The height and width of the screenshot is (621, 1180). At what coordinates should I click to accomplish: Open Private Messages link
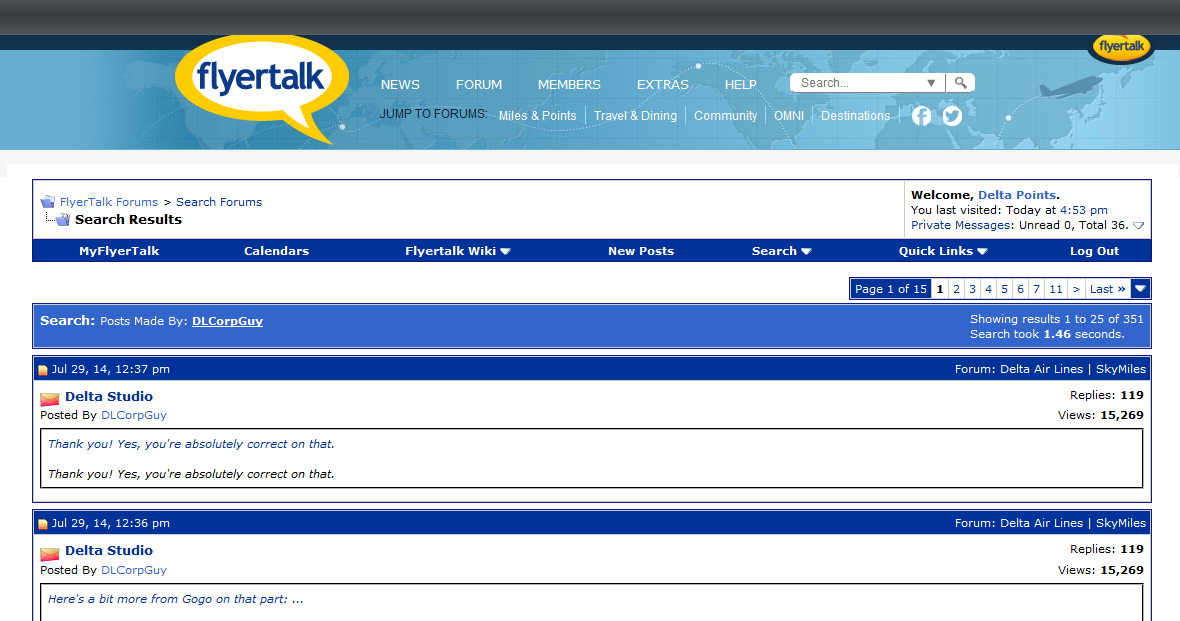pos(961,225)
